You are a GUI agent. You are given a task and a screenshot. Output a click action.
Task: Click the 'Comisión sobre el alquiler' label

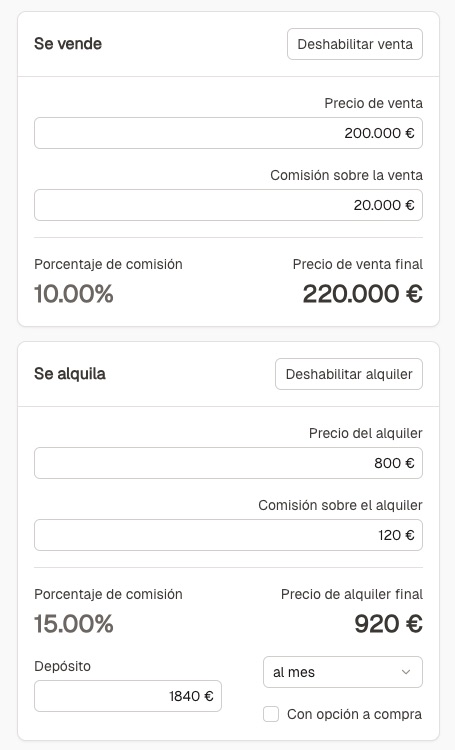coord(341,505)
